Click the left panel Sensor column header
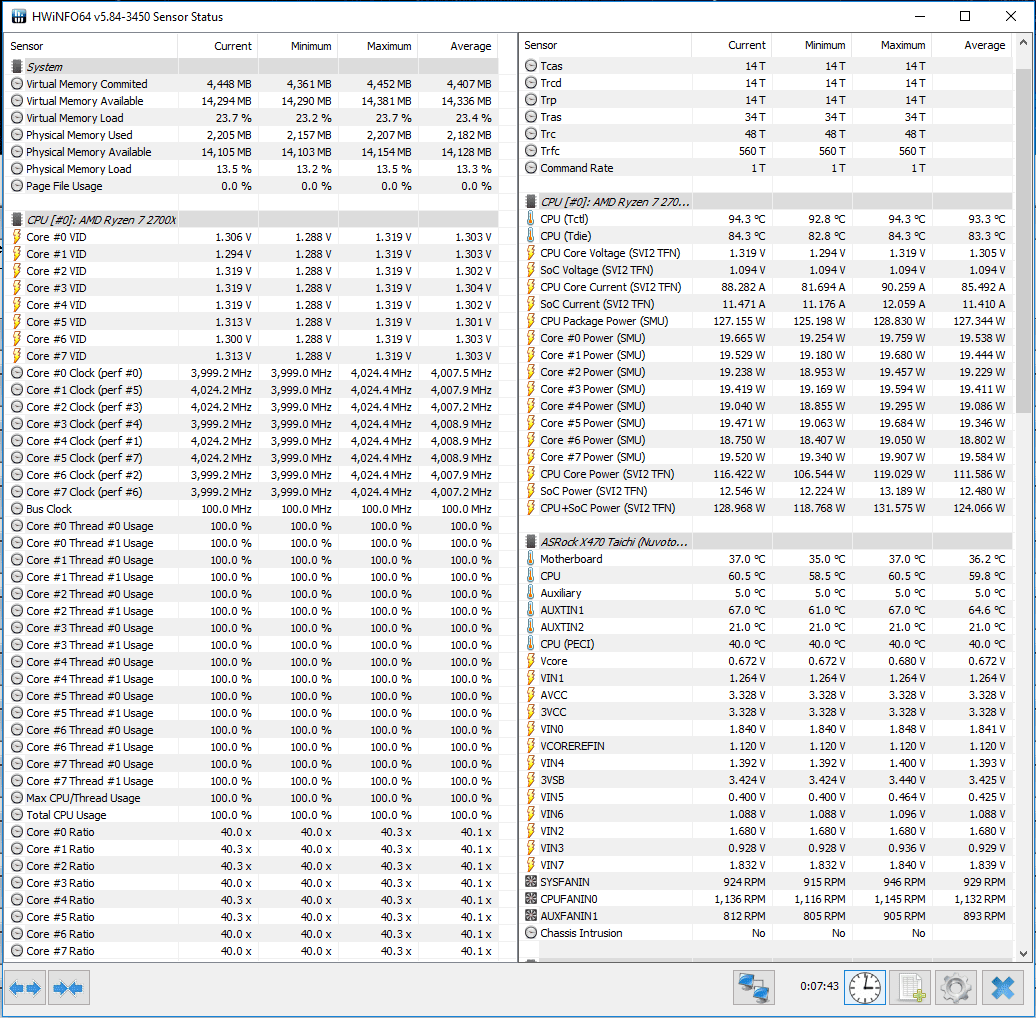This screenshot has width=1036, height=1018. click(x=92, y=46)
